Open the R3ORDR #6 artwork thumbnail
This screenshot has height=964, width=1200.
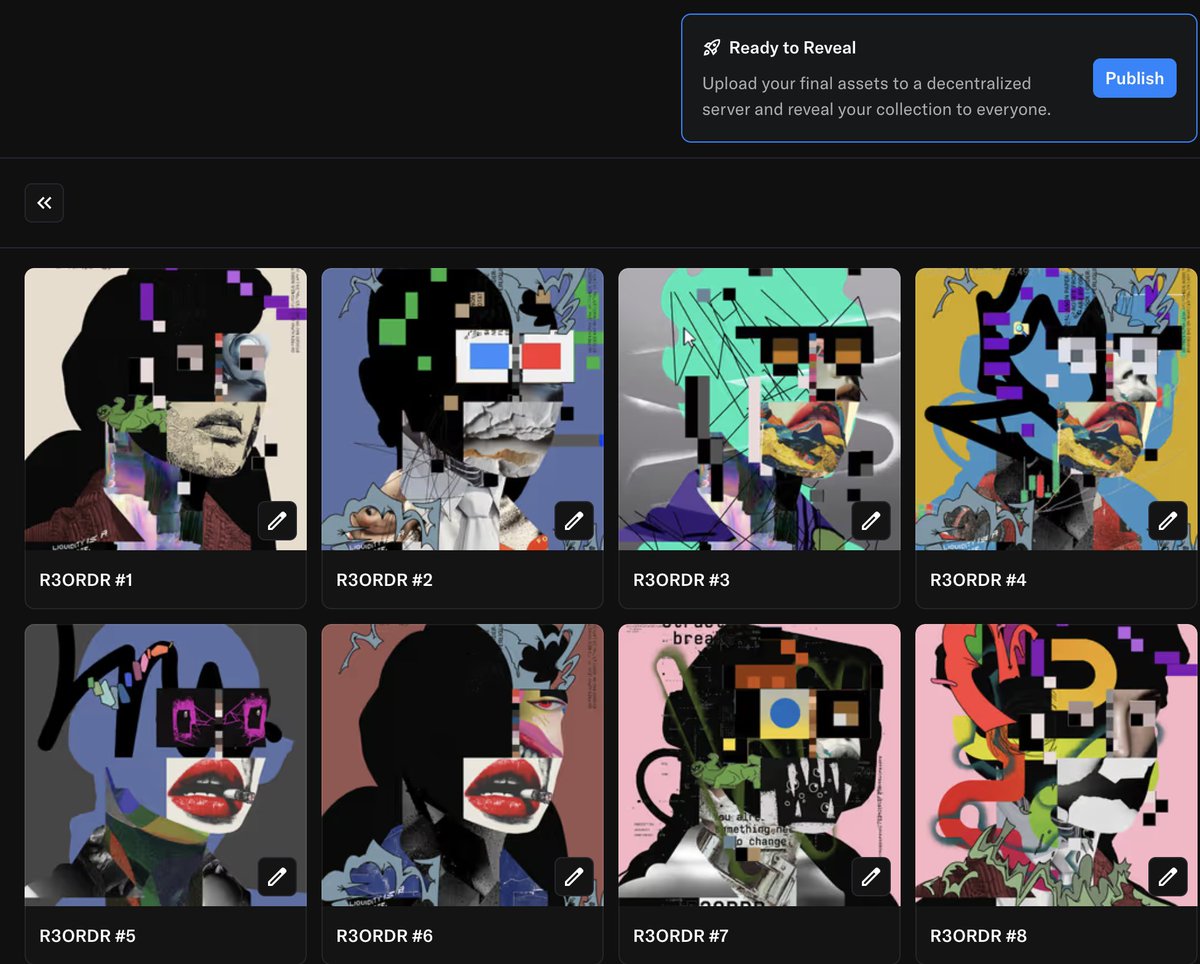[463, 765]
